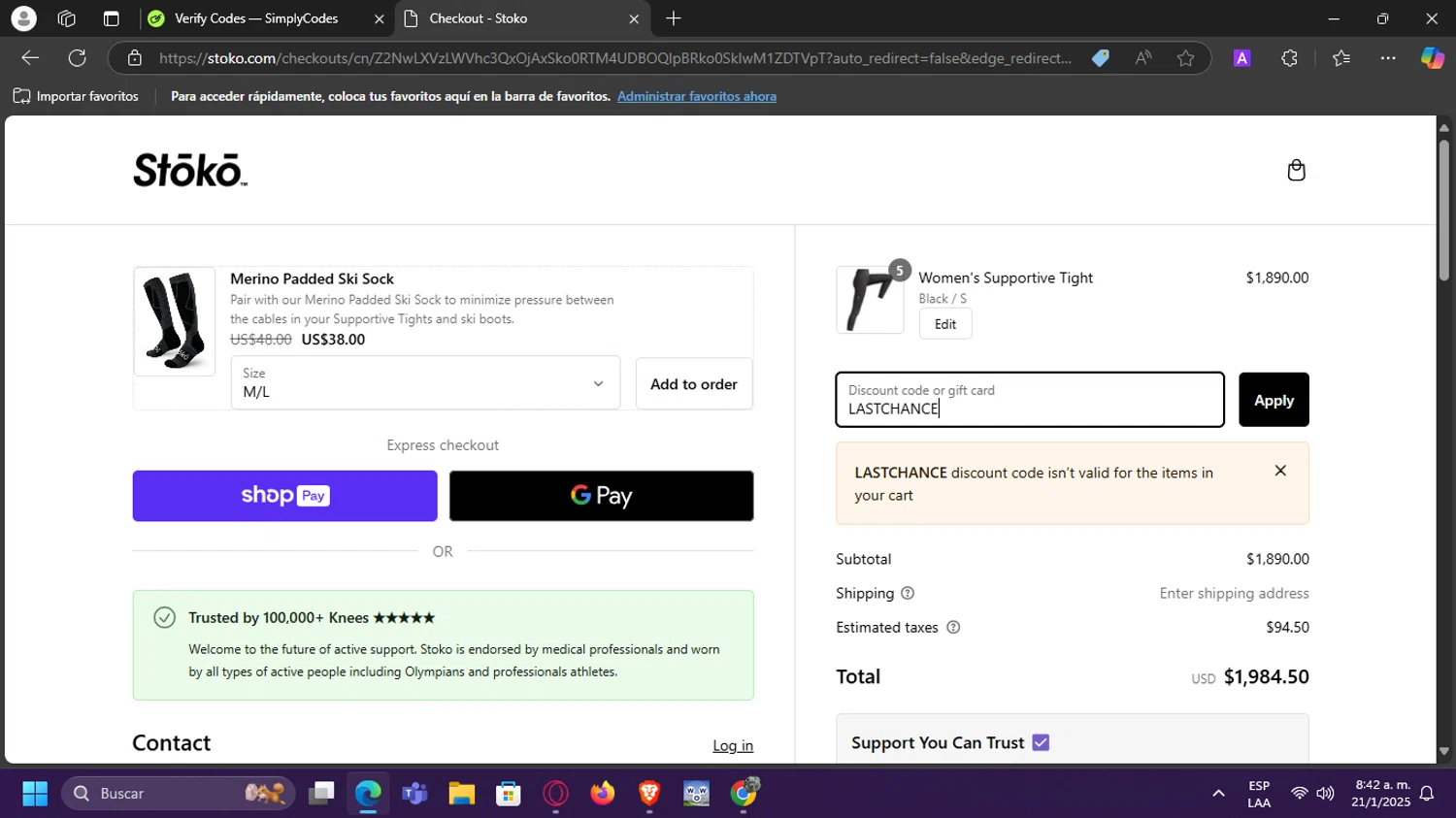Dismiss the LASTCHANCE invalid code message
1456x818 pixels.
click(1280, 471)
